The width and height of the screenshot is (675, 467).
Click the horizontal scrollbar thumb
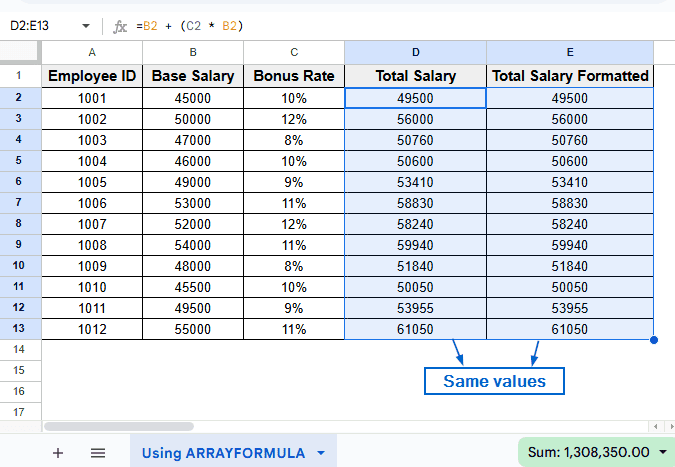[119, 427]
